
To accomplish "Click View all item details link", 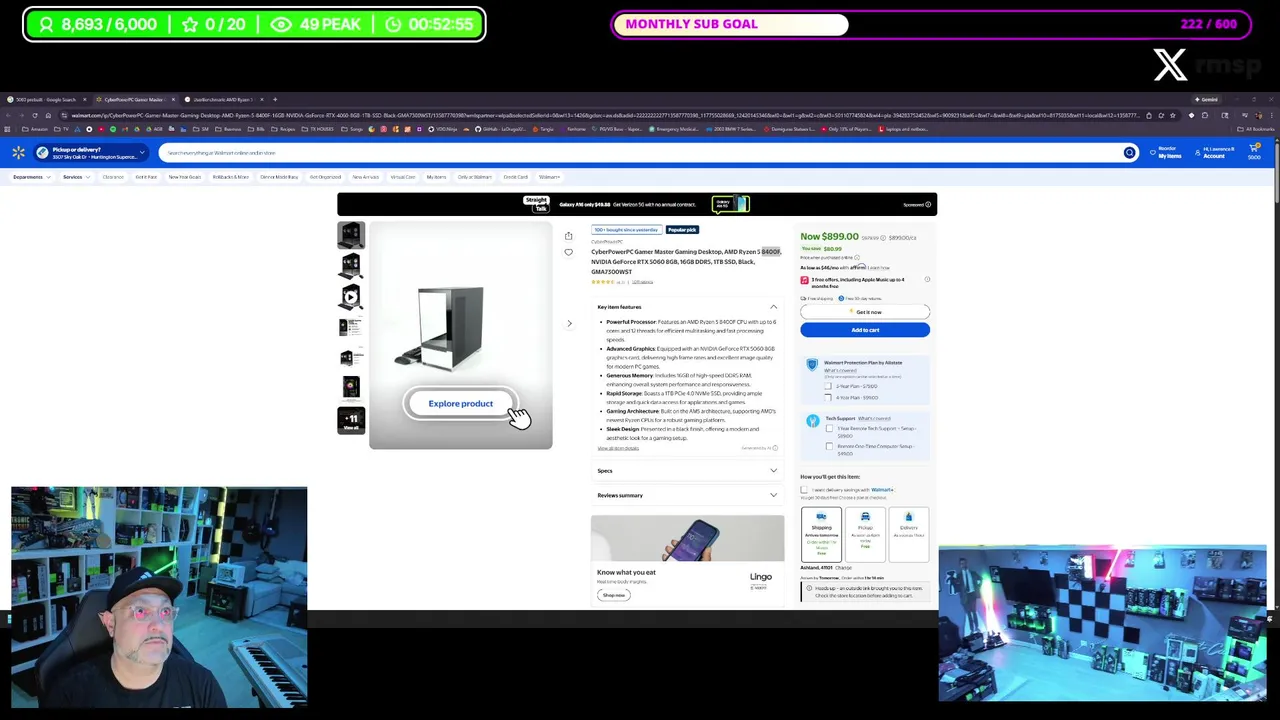I will click(x=618, y=448).
